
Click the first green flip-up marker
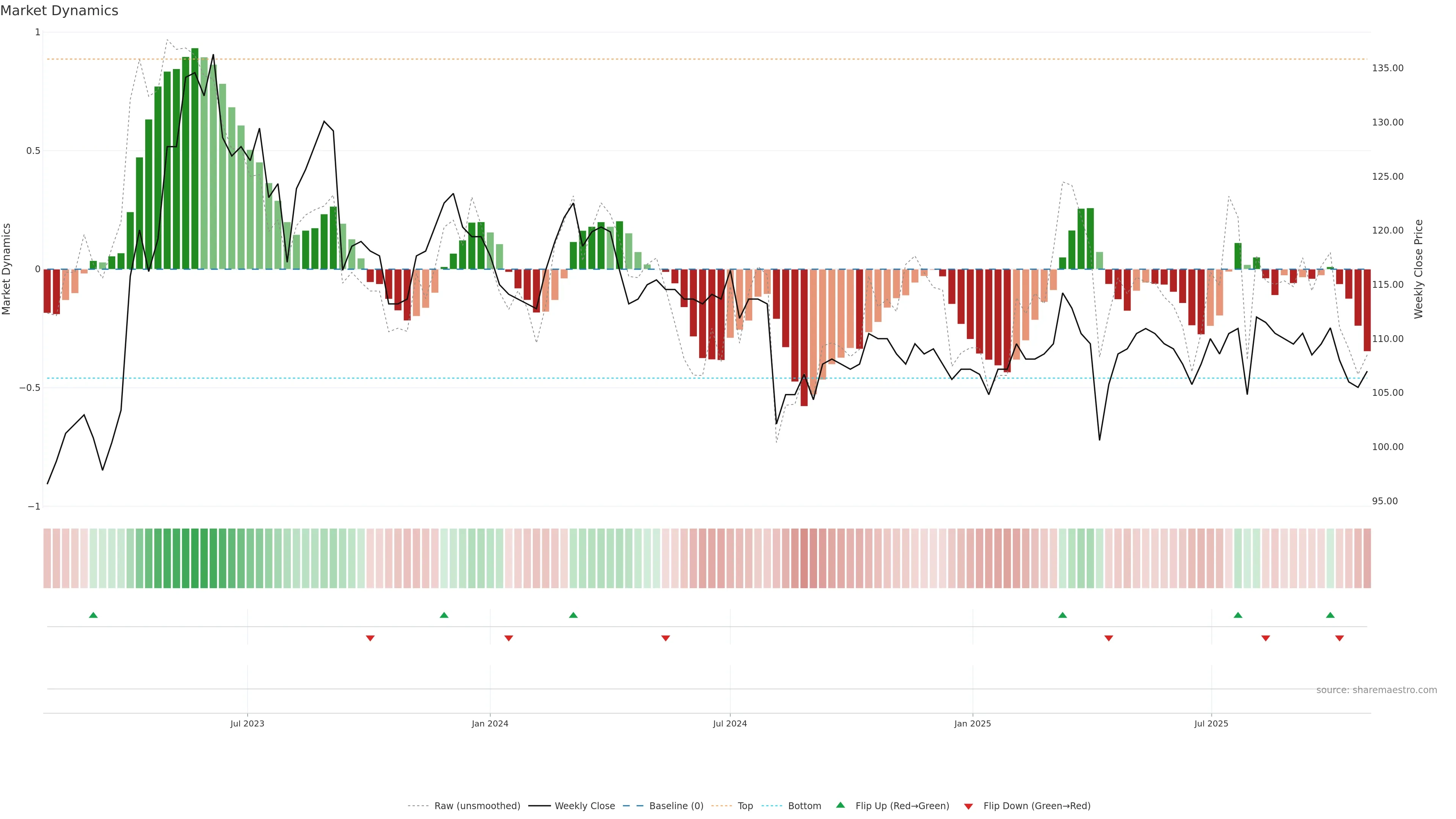(93, 615)
